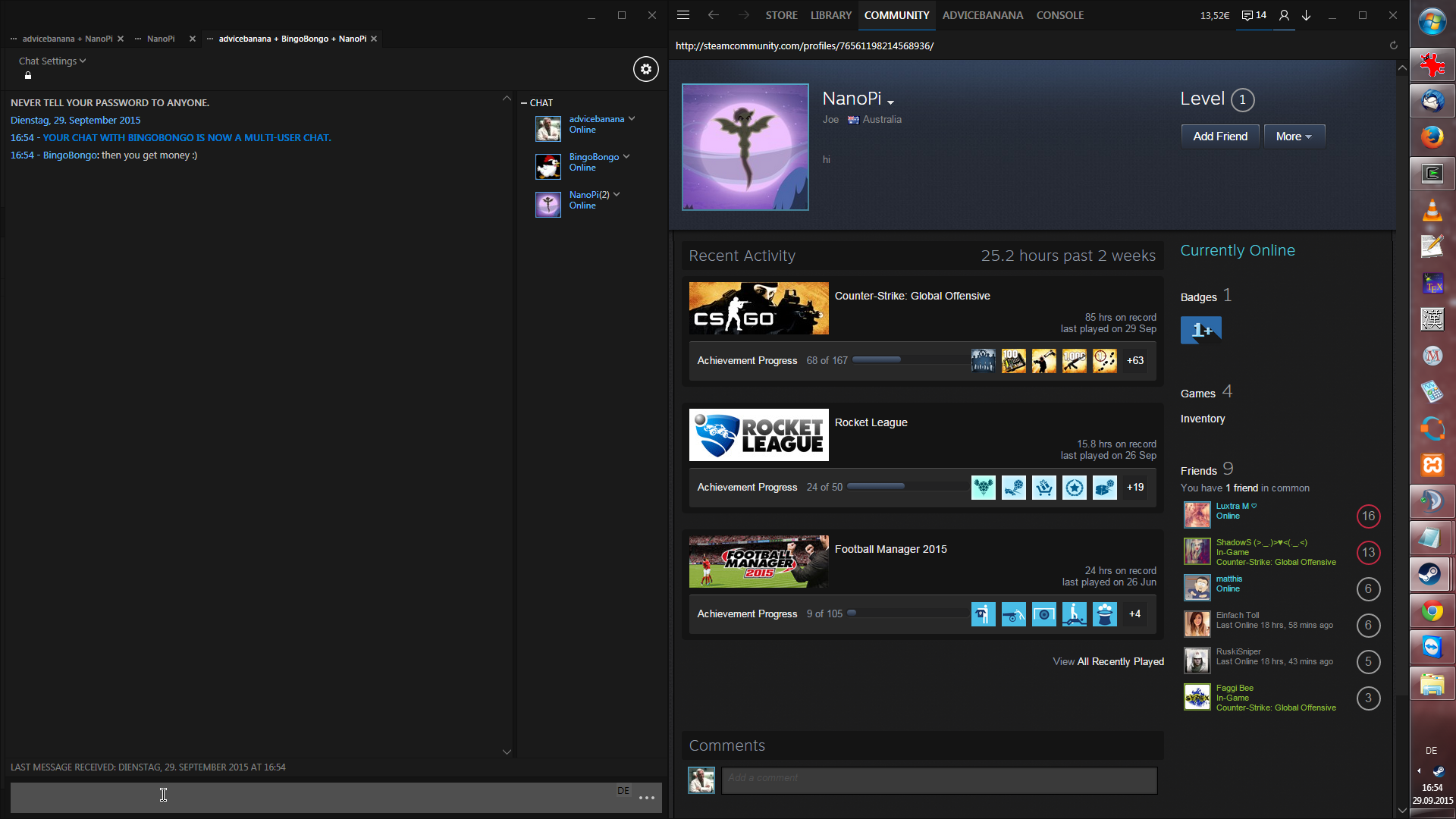
Task: Open the friends person icon
Action: 1283,15
